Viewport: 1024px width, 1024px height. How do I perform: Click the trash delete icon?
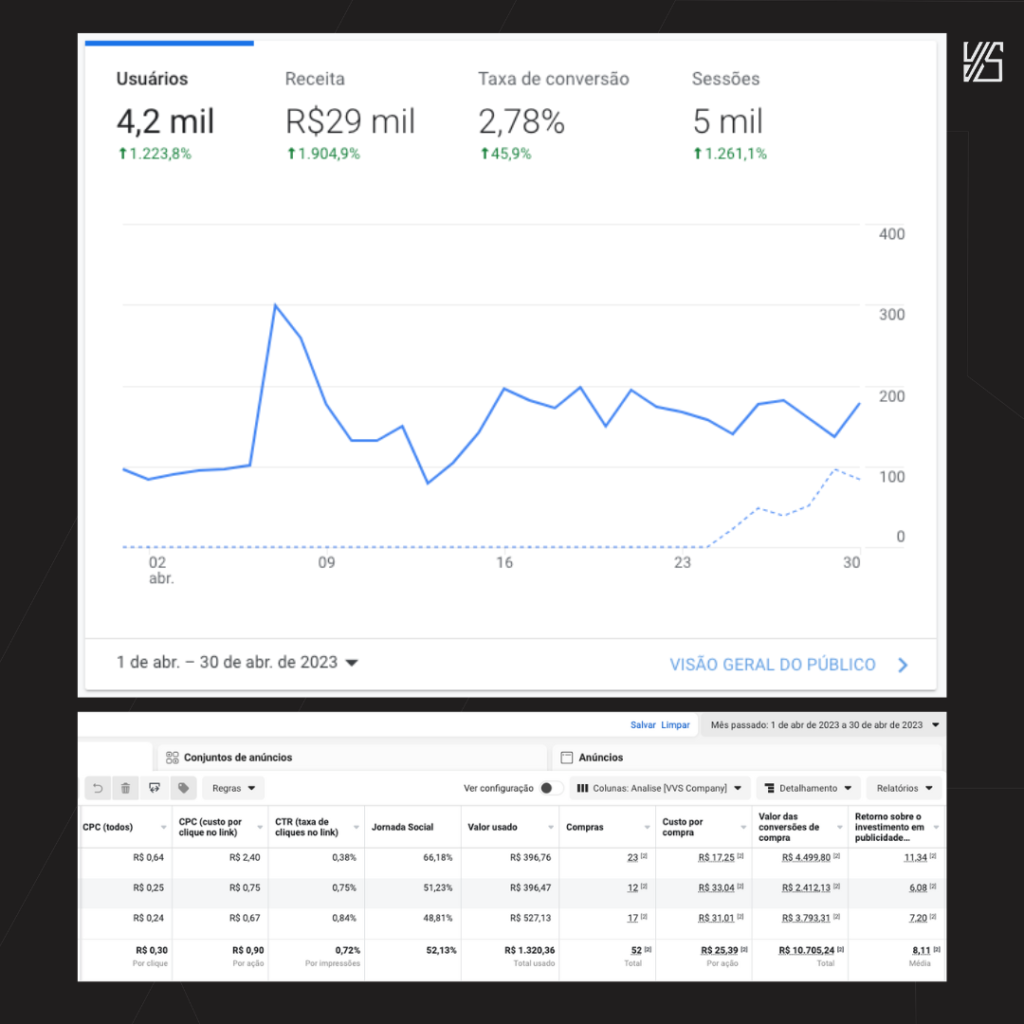pyautogui.click(x=126, y=788)
